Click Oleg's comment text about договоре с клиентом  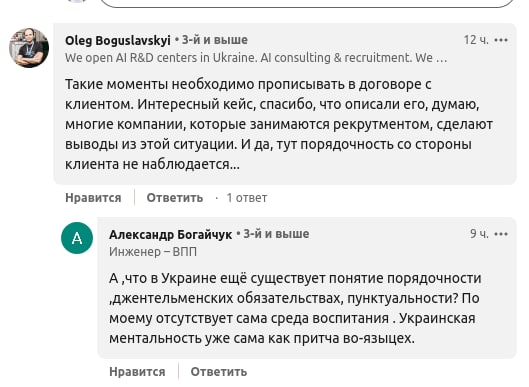(279, 124)
